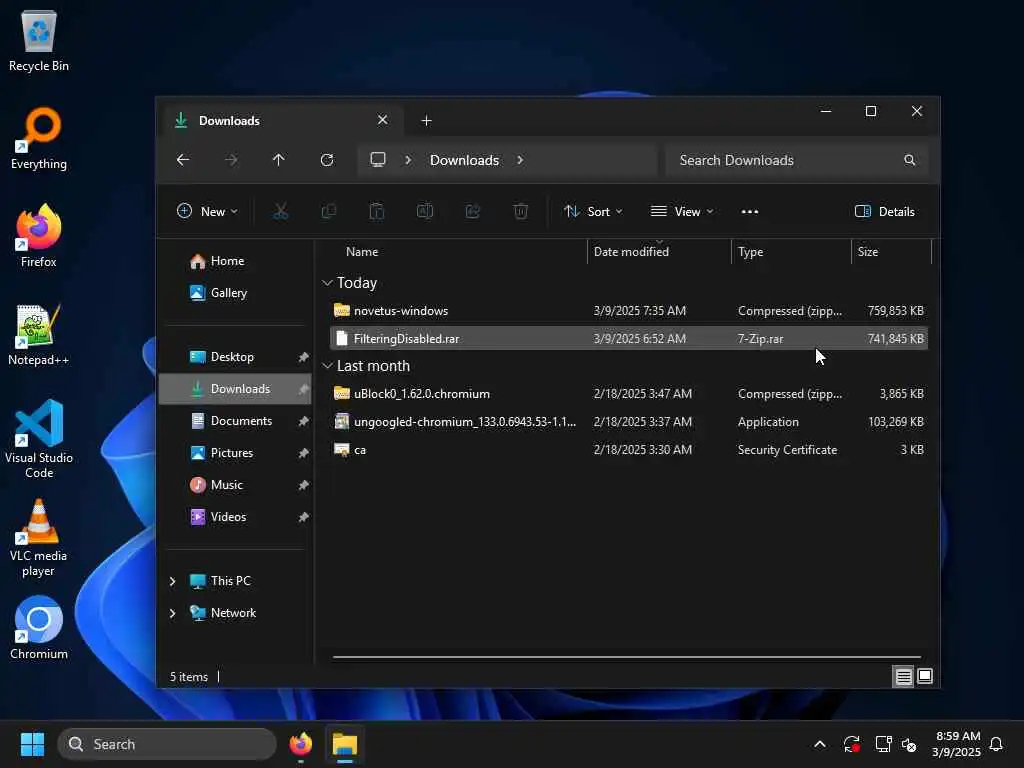Click File Explorer icon in taskbar
1024x768 pixels.
(x=345, y=744)
